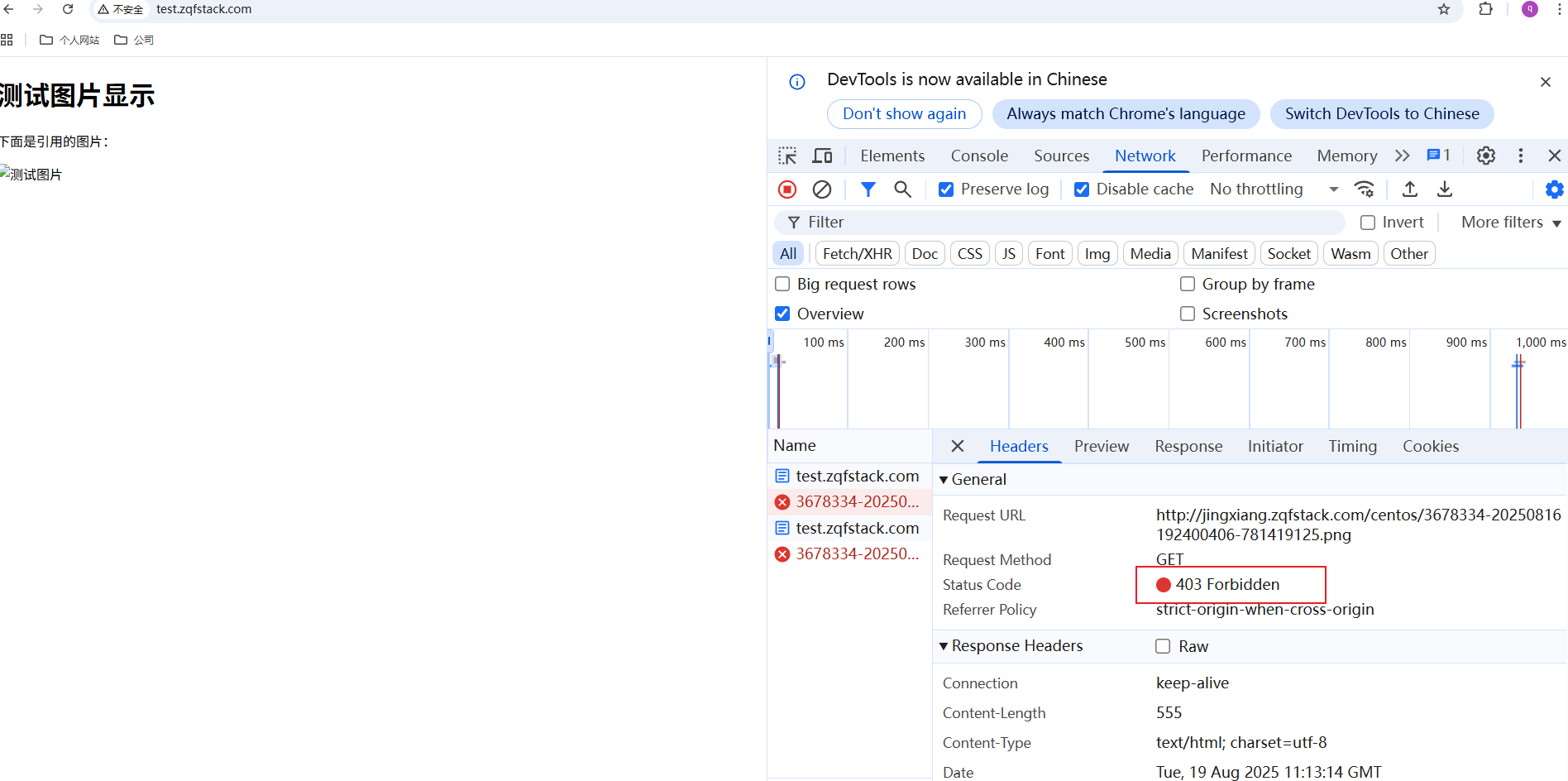The image size is (1568, 781).
Task: Disable the Preserve log checkbox
Action: tap(946, 189)
